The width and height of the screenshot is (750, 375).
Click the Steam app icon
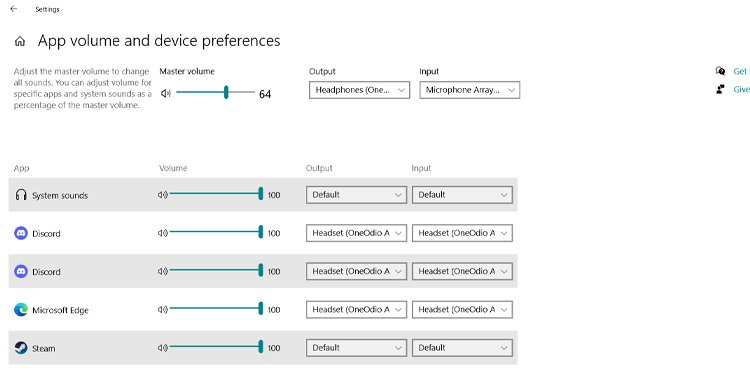pyautogui.click(x=21, y=348)
